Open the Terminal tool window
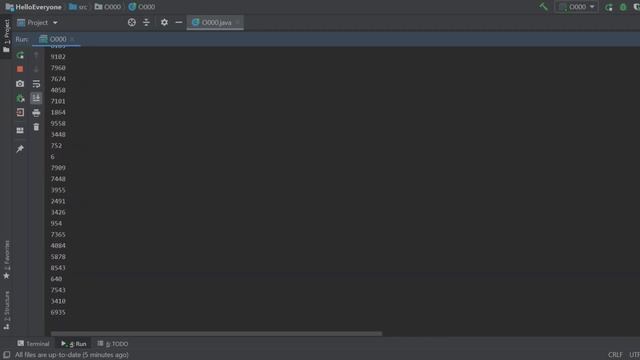 33,344
